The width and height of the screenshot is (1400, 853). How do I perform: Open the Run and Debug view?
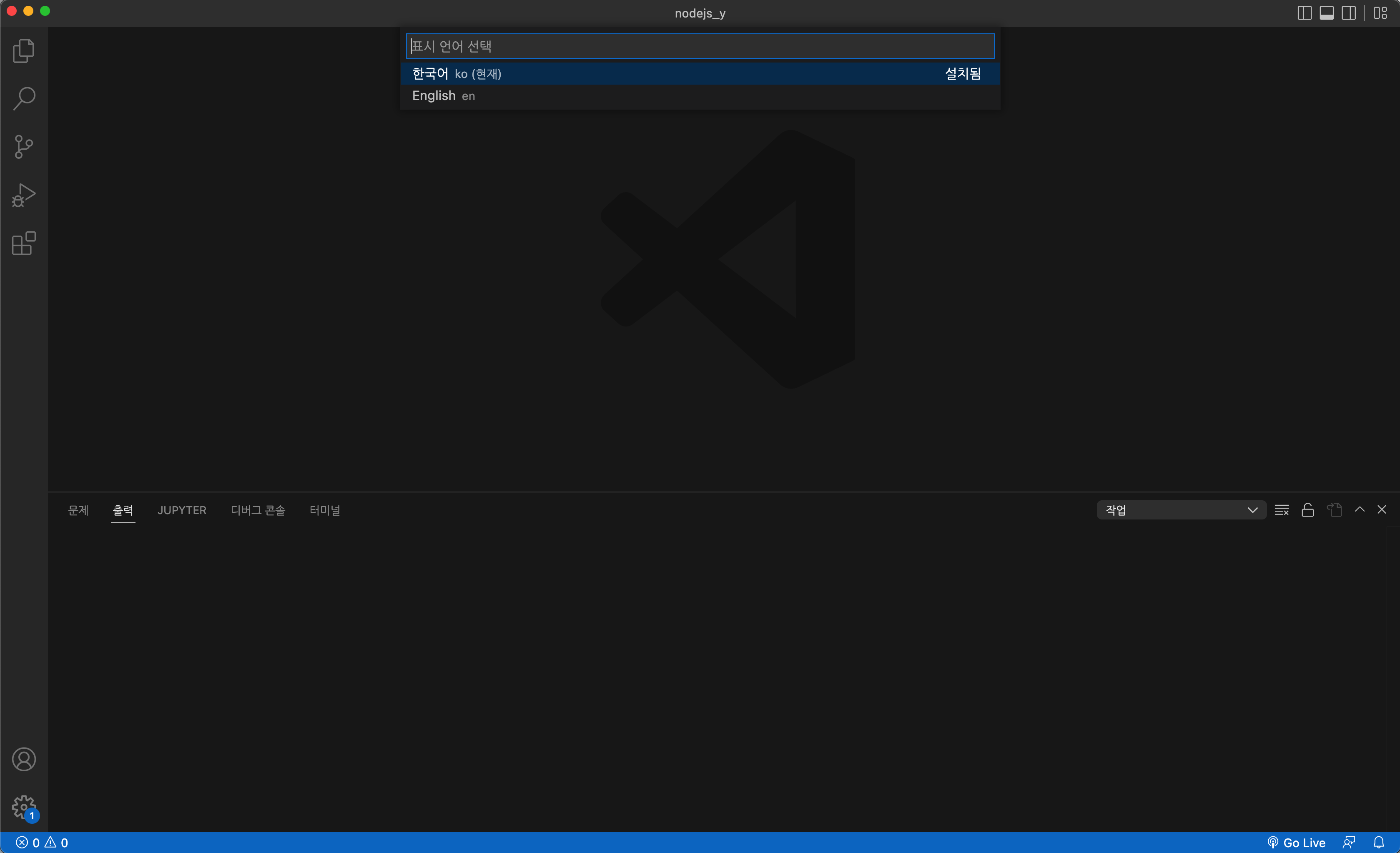[x=23, y=195]
